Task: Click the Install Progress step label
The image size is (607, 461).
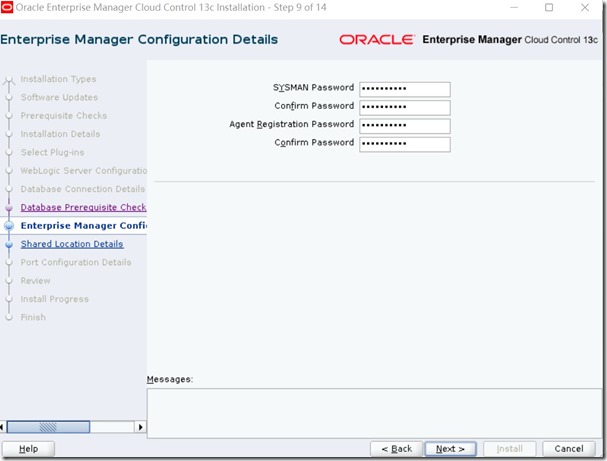Action: (55, 299)
